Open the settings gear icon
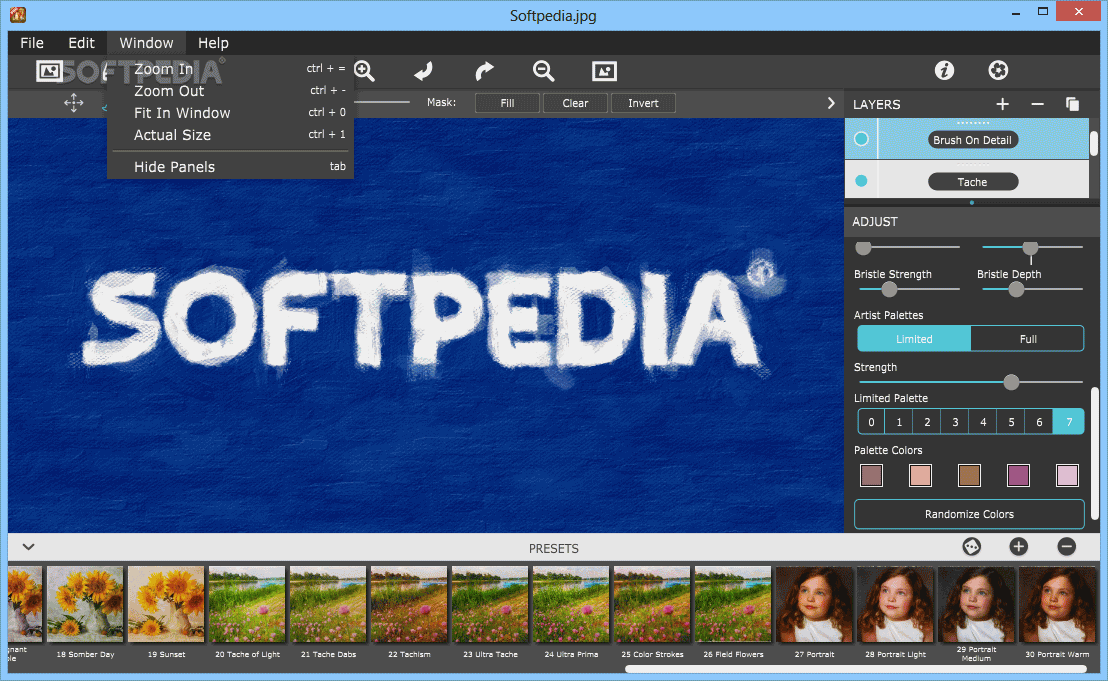Screen dimensions: 1108x681 (998, 70)
